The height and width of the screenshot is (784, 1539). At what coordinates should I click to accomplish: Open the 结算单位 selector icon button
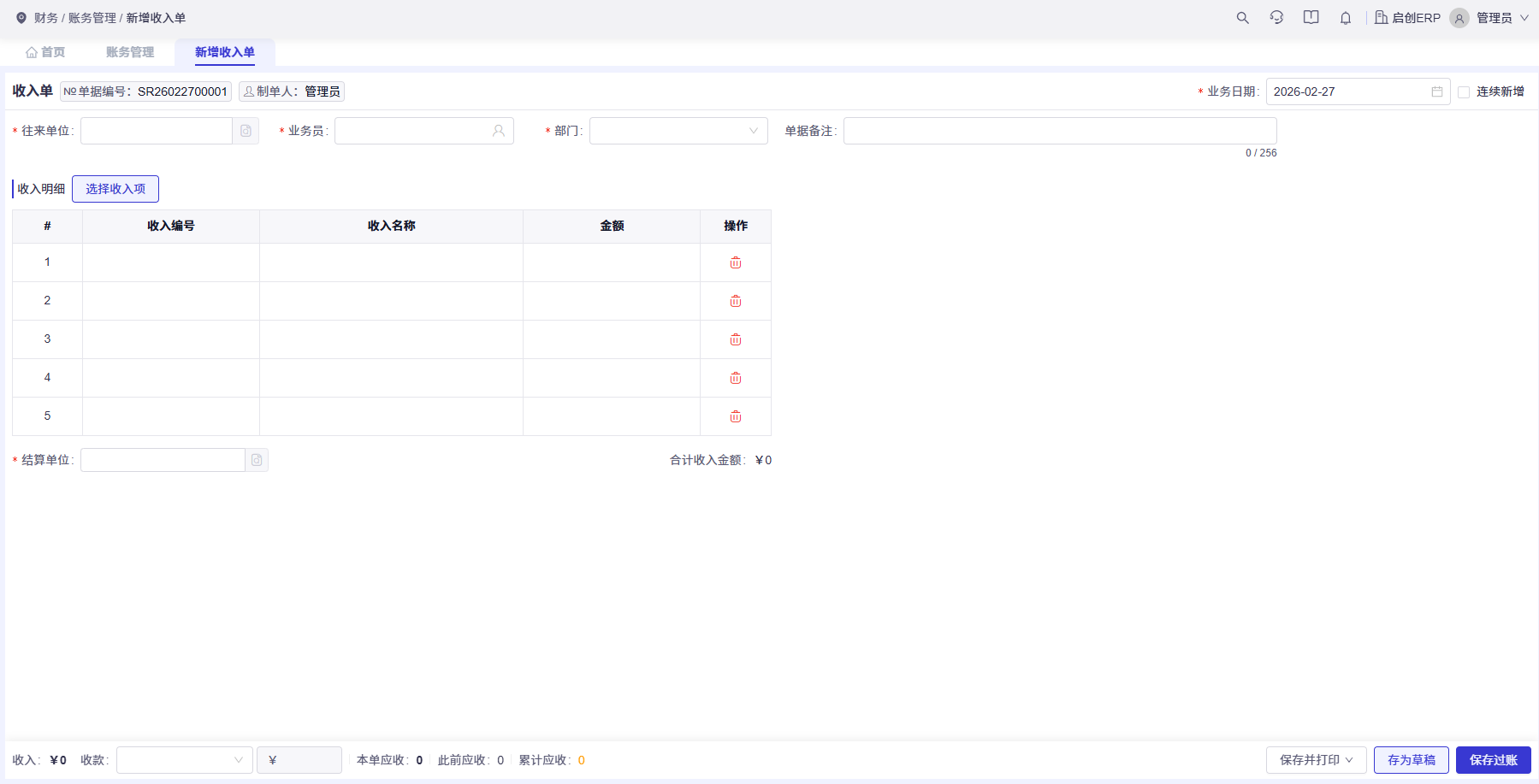tap(257, 460)
